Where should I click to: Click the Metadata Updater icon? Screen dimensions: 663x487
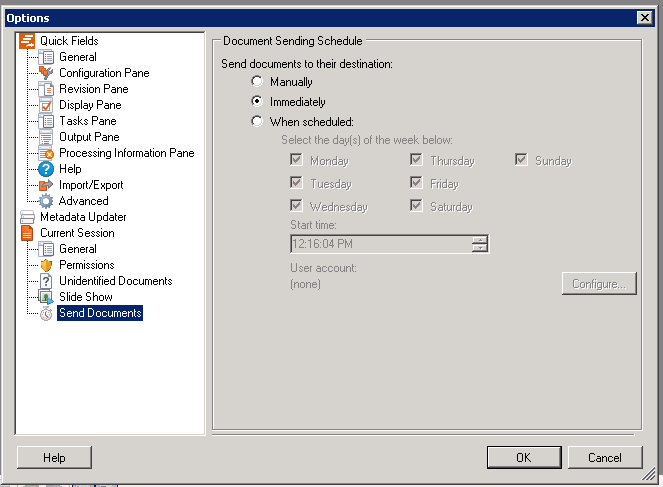27,217
